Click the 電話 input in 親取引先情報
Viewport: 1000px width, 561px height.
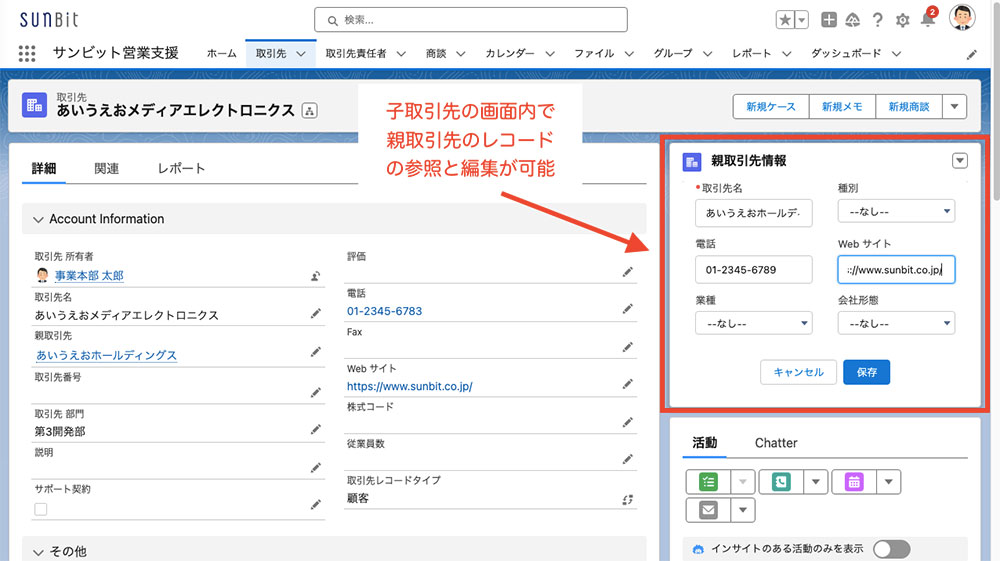click(x=754, y=270)
